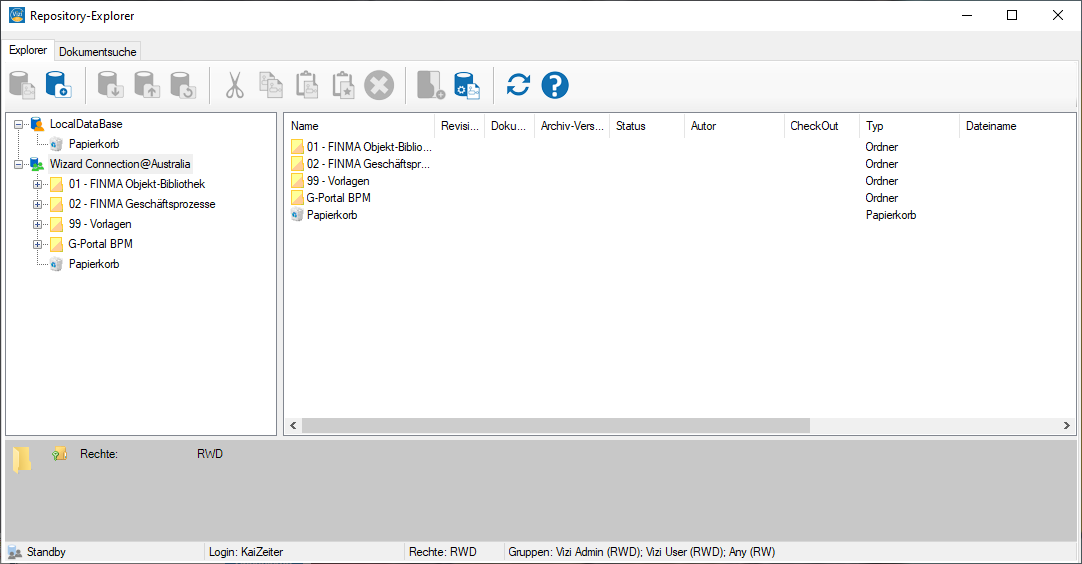Click the database undo/revert arrow icon
This screenshot has height=564, width=1082.
coord(184,86)
